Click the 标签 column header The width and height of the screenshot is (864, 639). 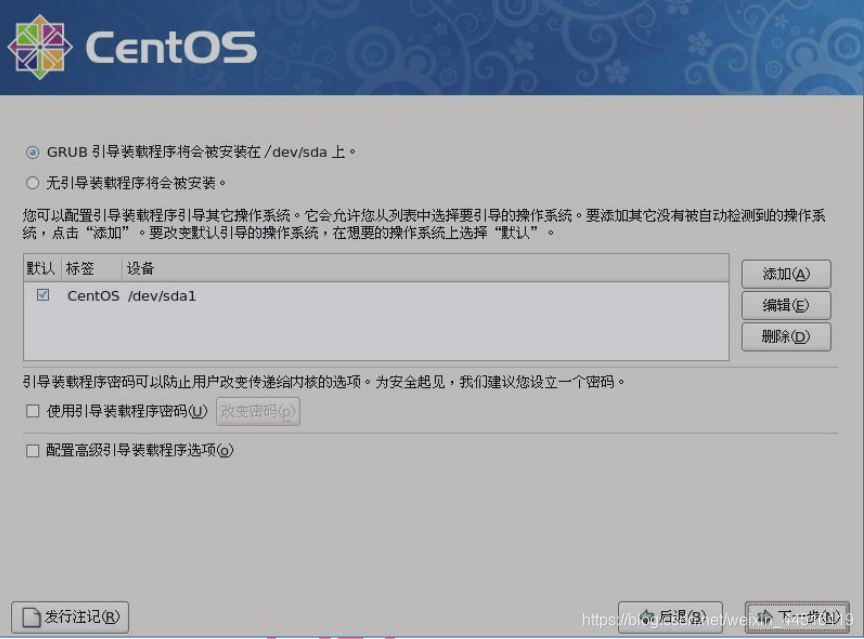click(x=91, y=268)
